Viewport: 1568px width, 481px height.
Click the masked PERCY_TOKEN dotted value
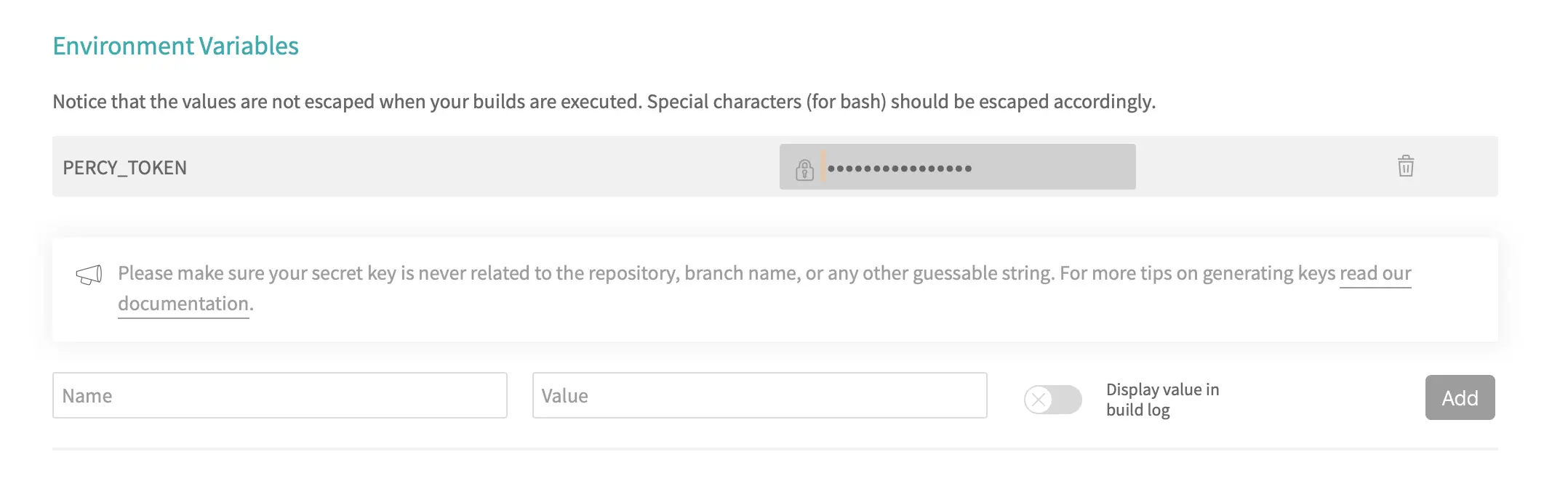point(899,169)
